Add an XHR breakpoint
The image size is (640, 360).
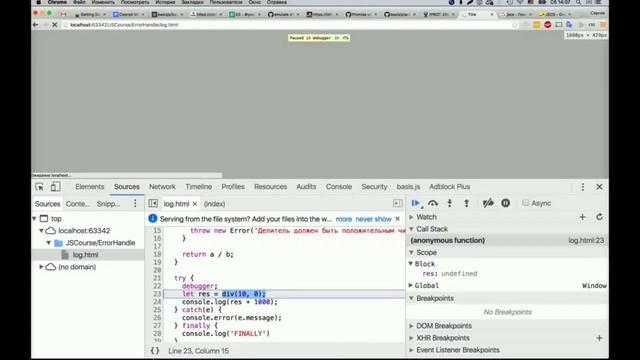coord(599,338)
